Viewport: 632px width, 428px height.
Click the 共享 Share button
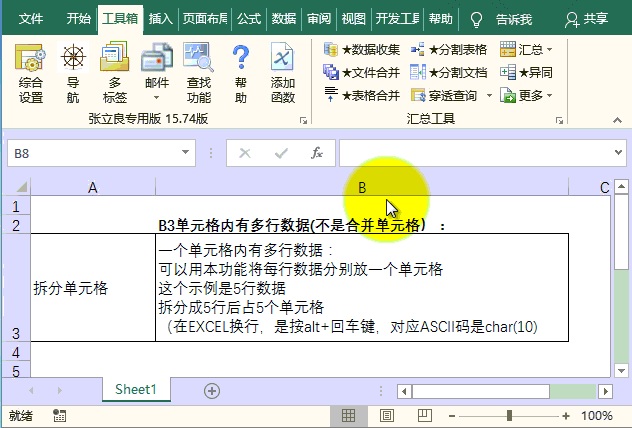coord(587,18)
